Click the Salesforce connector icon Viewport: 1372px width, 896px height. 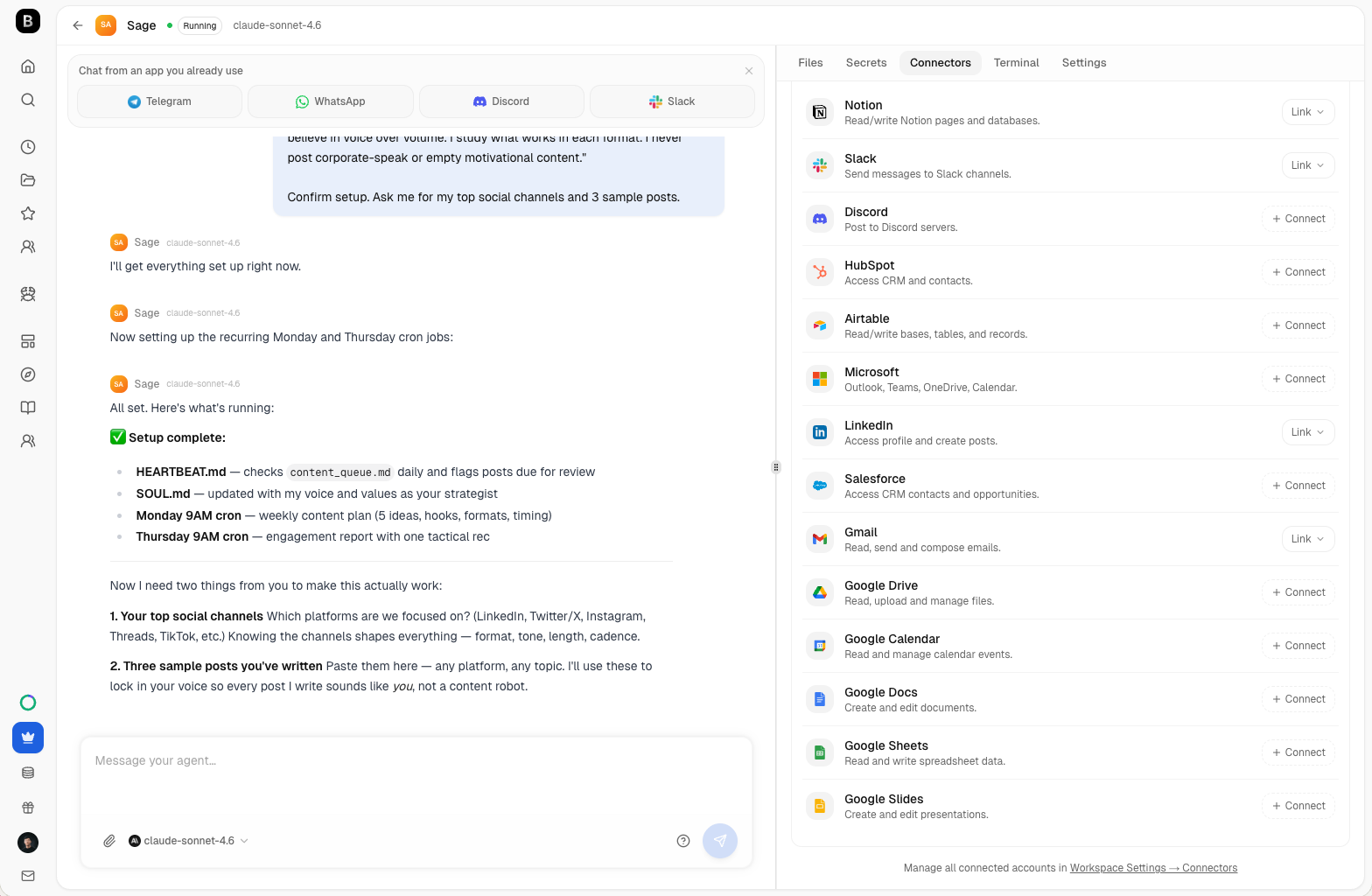[820, 486]
